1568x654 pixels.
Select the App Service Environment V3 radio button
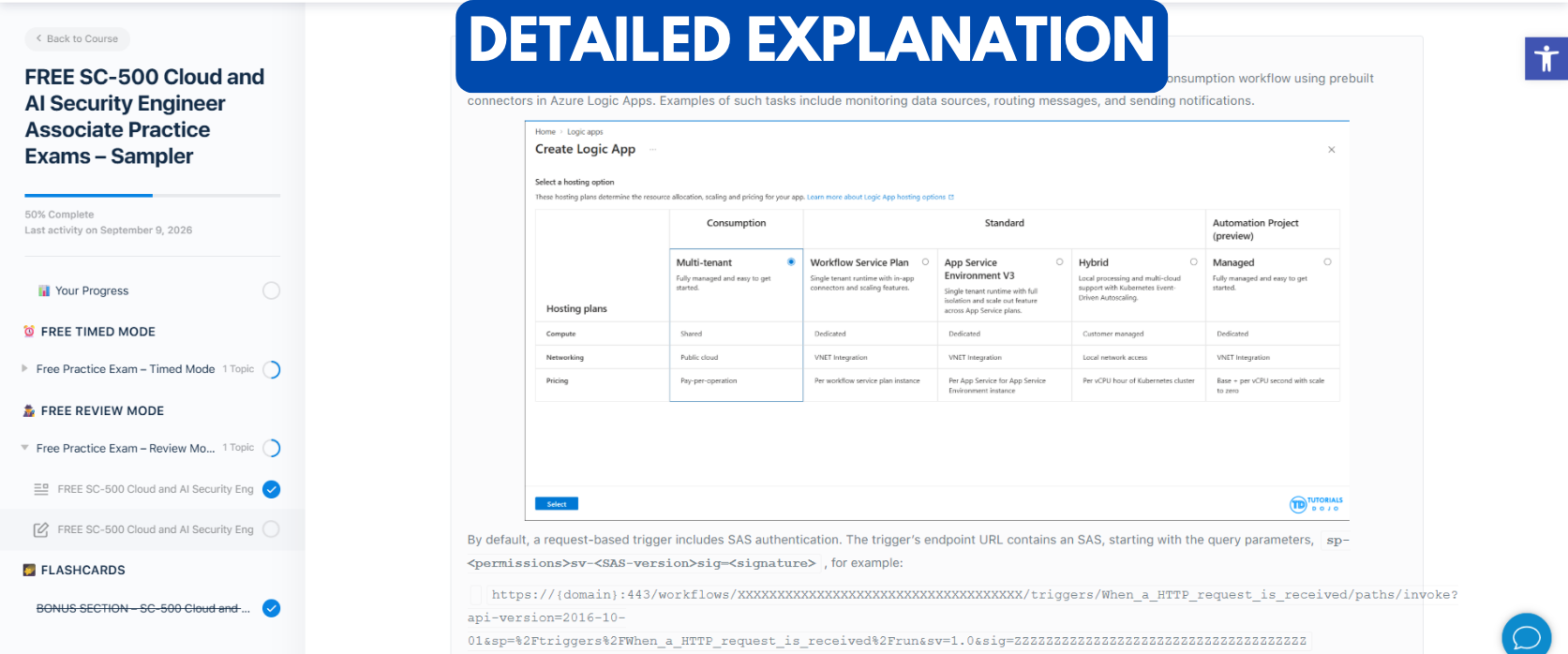click(x=1059, y=262)
